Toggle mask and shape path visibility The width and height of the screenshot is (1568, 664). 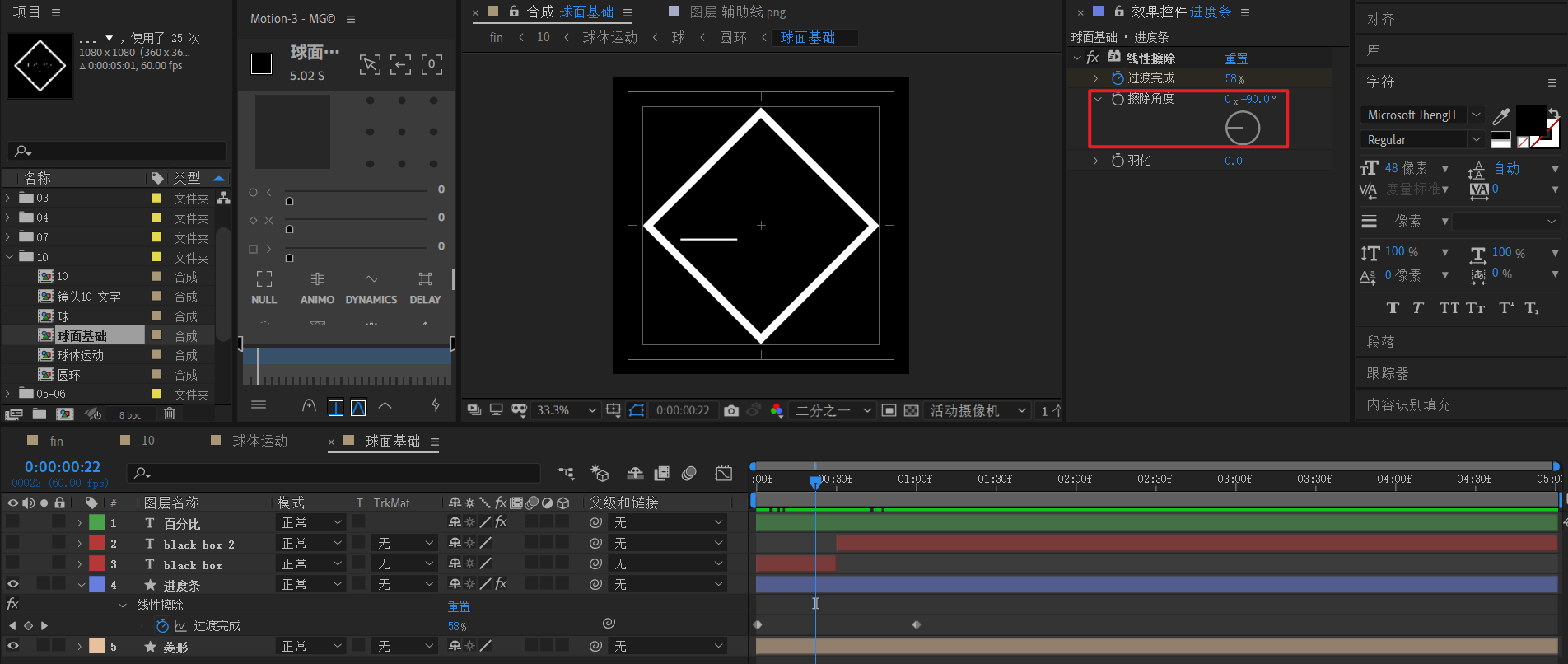pyautogui.click(x=637, y=410)
